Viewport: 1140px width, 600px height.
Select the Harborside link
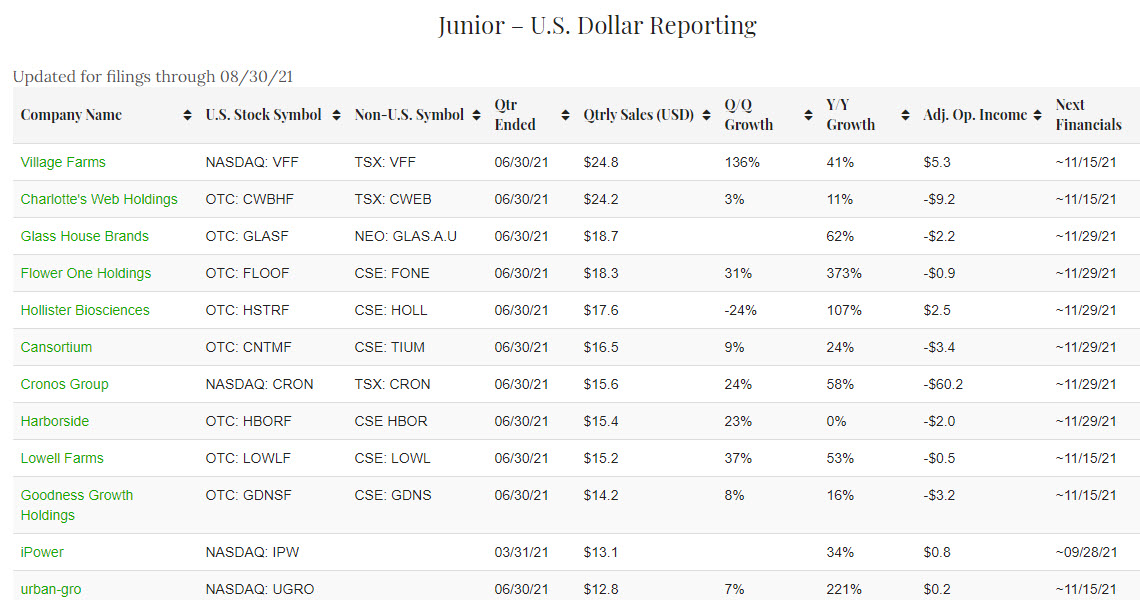55,421
